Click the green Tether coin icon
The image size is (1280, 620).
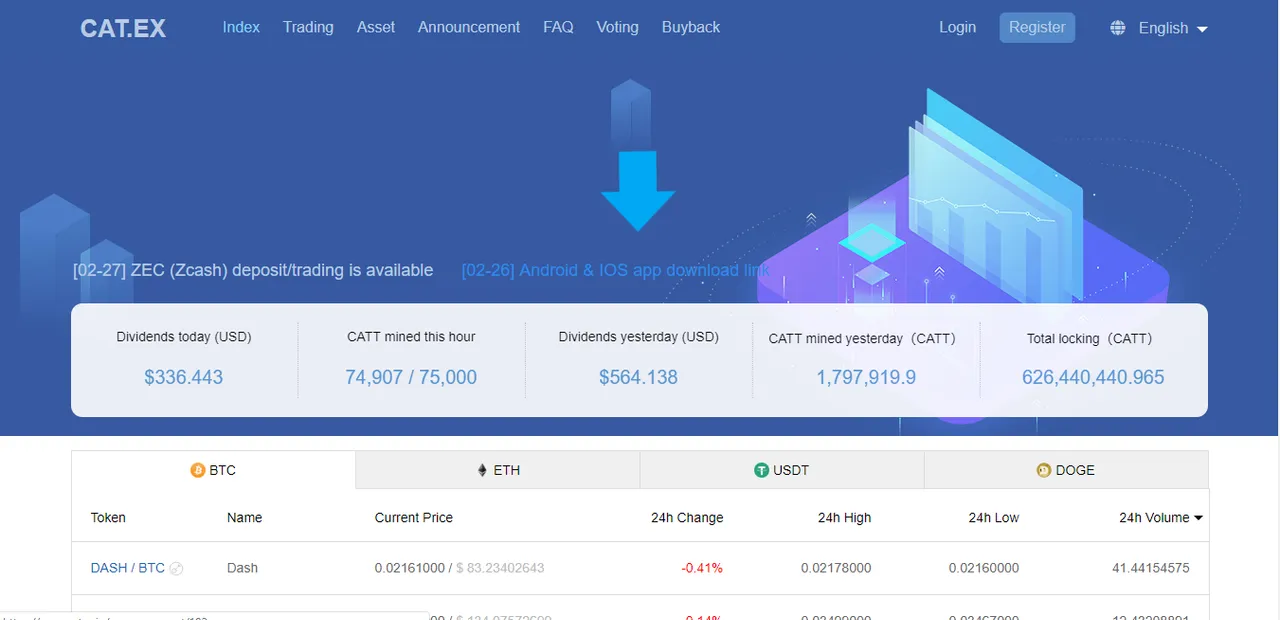point(762,470)
